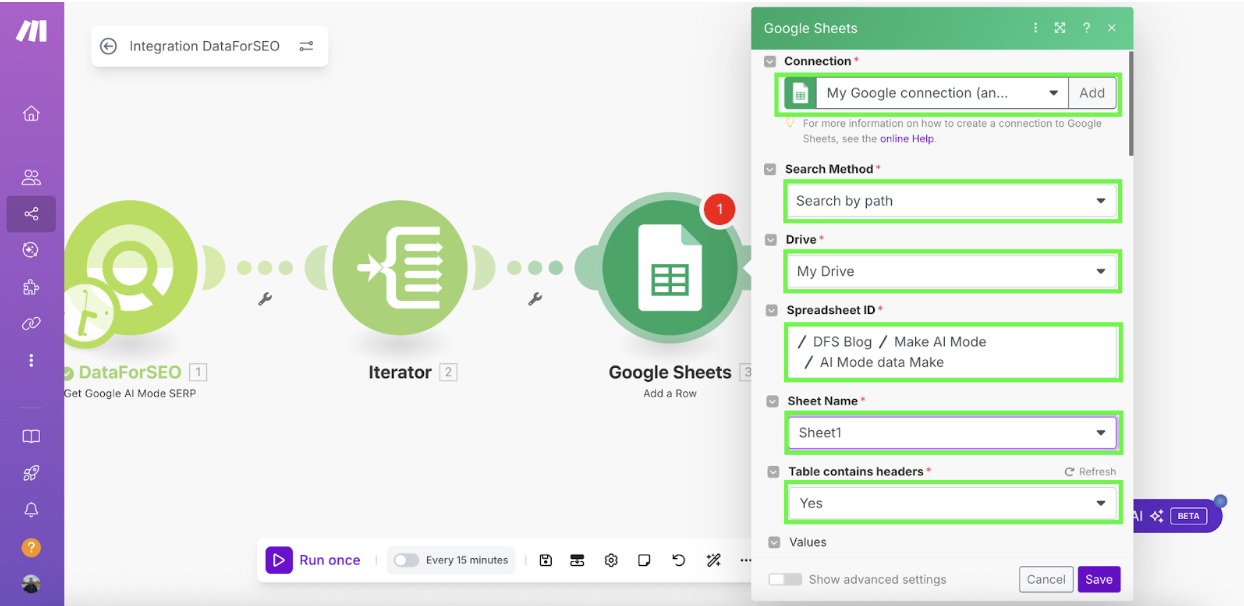Image resolution: width=1244 pixels, height=606 pixels.
Task: Toggle map checkbox beside Spreadsheet ID
Action: [x=772, y=310]
